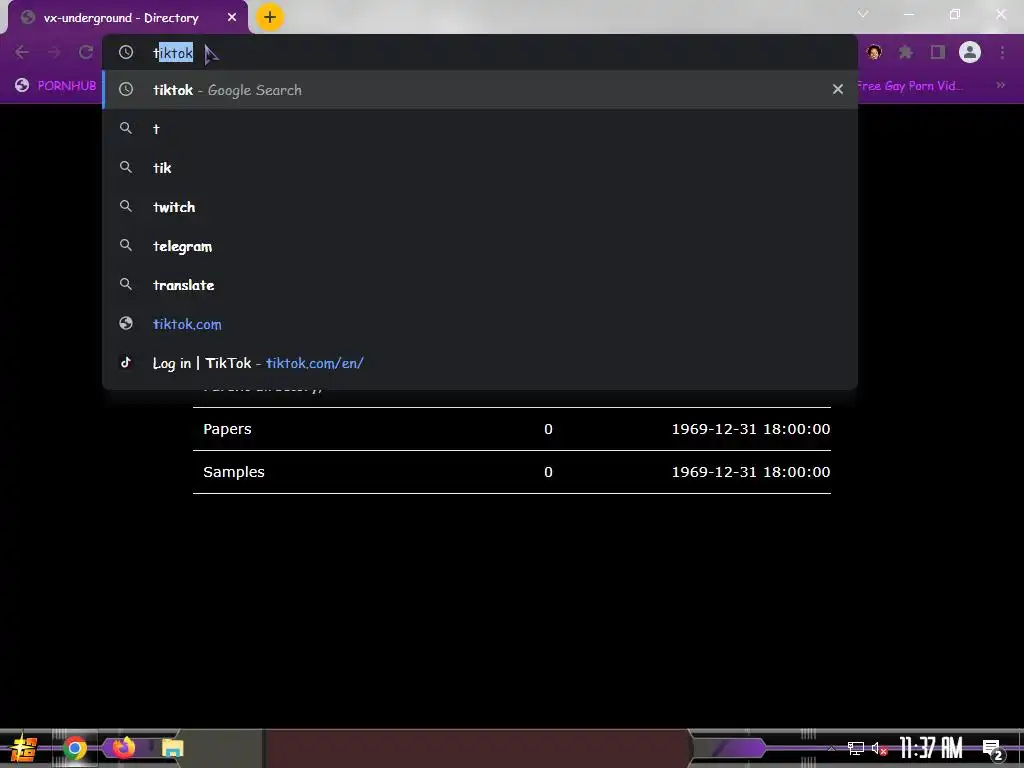Open the Log in | TikTok suggestion
The height and width of the screenshot is (768, 1024).
(x=480, y=363)
